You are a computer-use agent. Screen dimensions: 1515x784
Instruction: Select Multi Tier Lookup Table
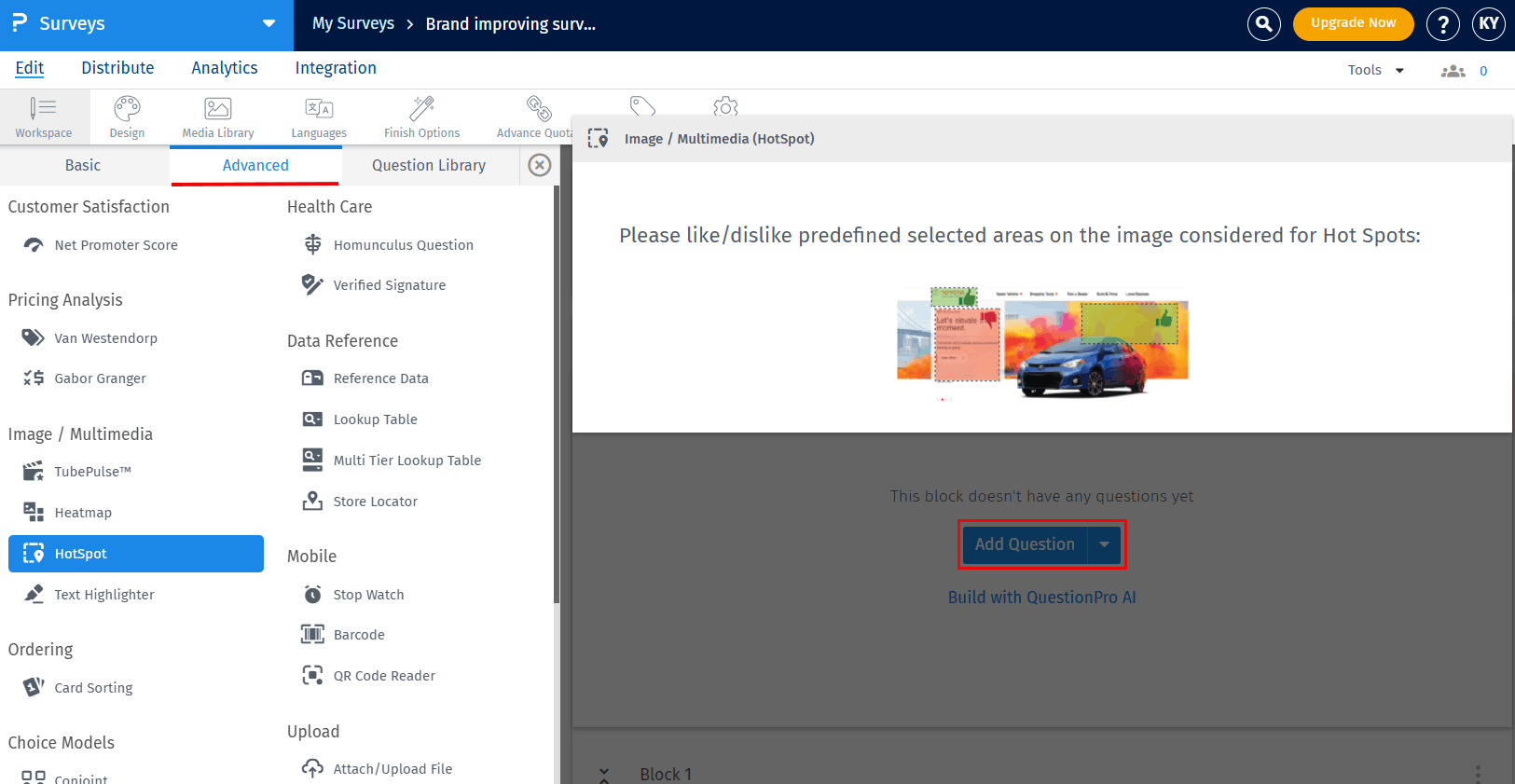point(392,461)
